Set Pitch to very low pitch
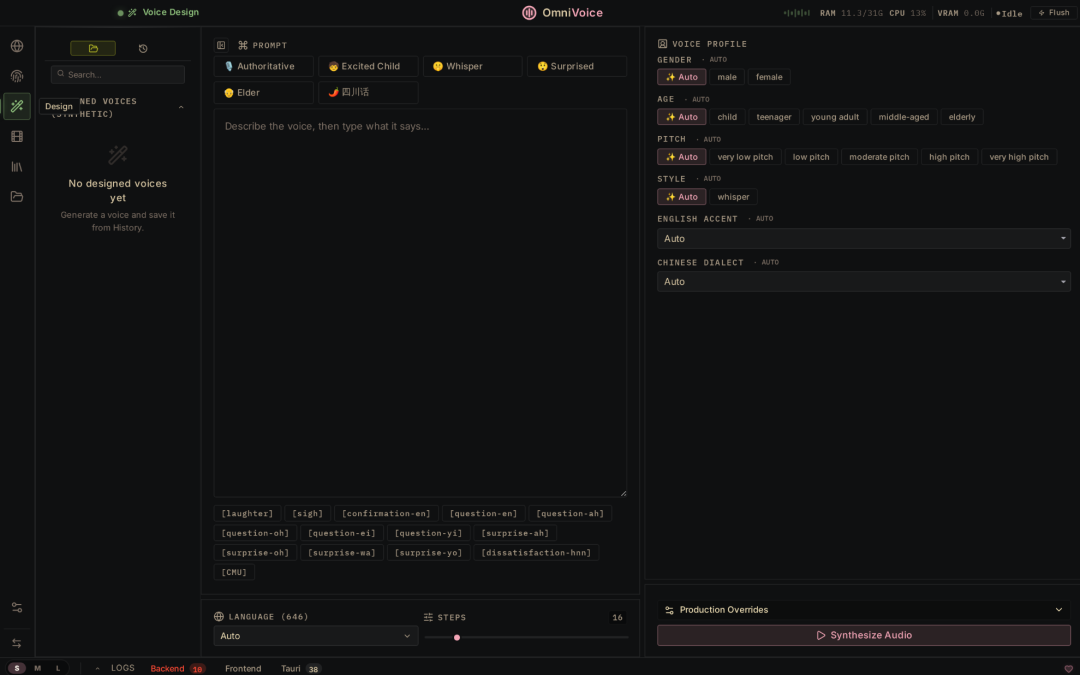1080x675 pixels. point(745,157)
